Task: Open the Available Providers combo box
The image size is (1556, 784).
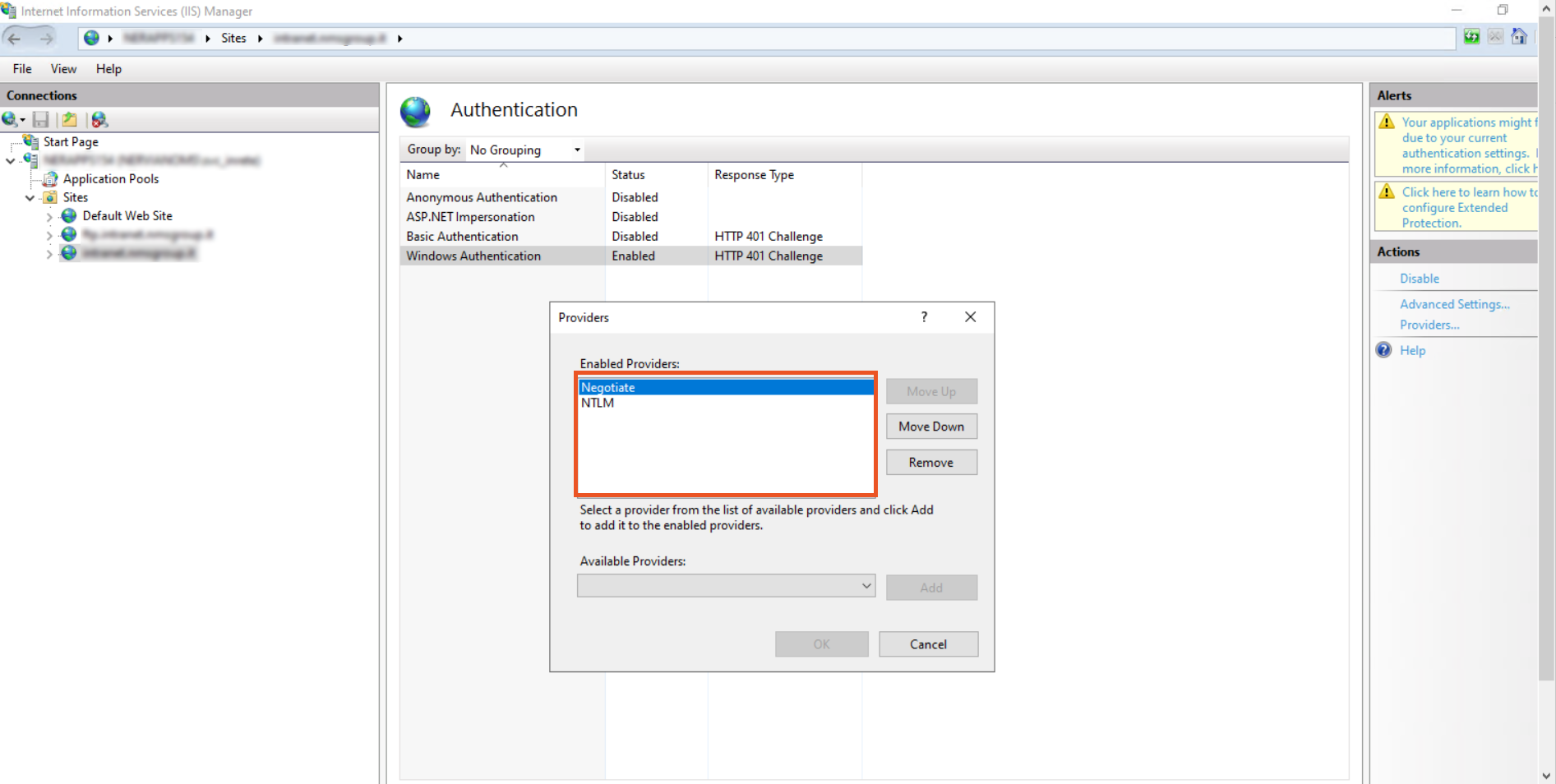Action: coord(726,586)
